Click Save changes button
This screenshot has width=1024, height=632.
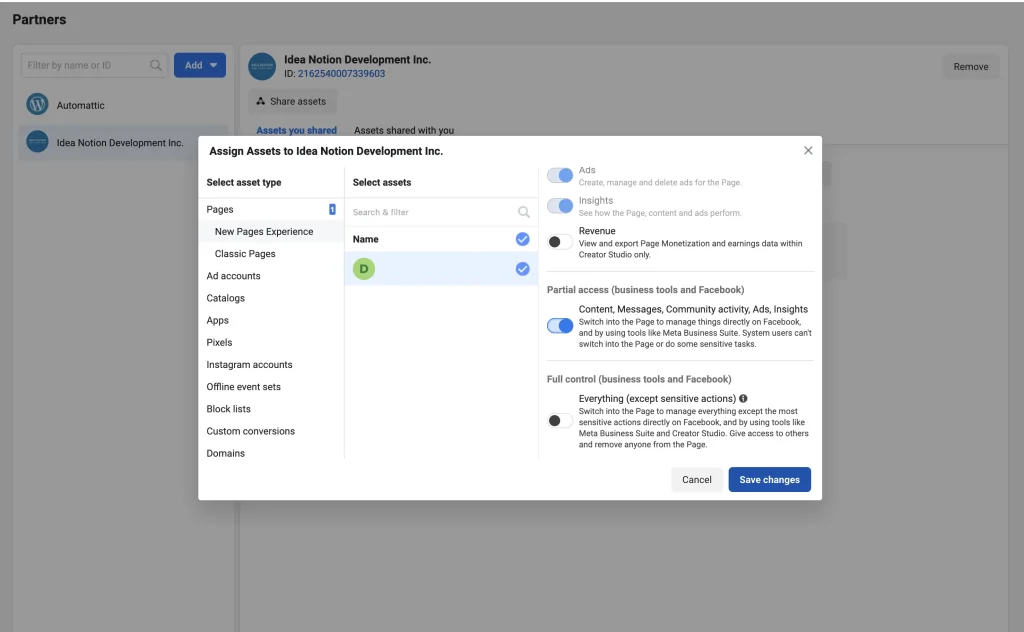tap(769, 480)
